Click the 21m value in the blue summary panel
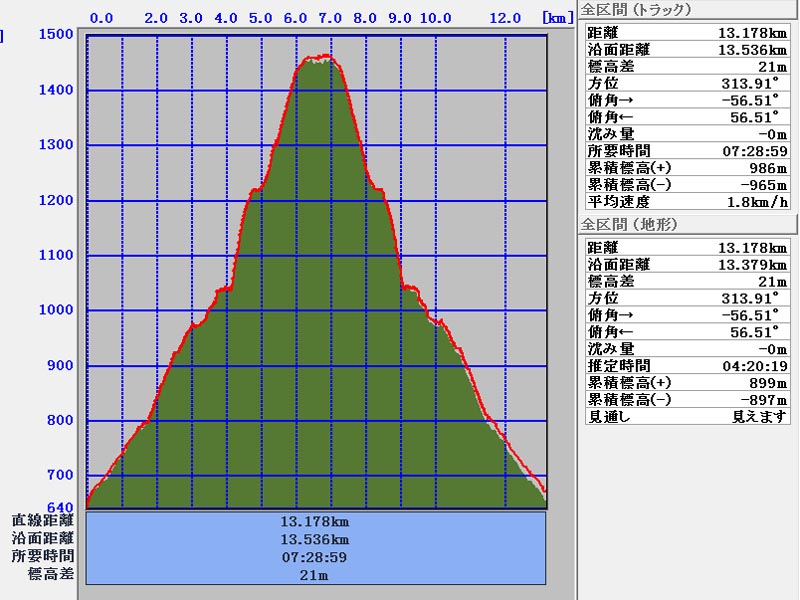The height and width of the screenshot is (600, 800). (316, 575)
